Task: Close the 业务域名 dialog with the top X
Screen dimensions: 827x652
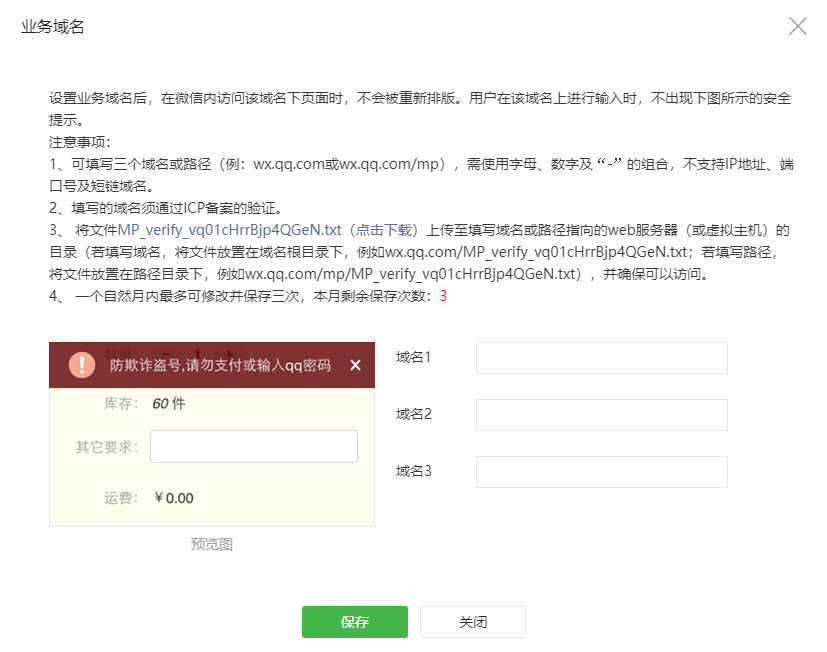Action: 797,26
